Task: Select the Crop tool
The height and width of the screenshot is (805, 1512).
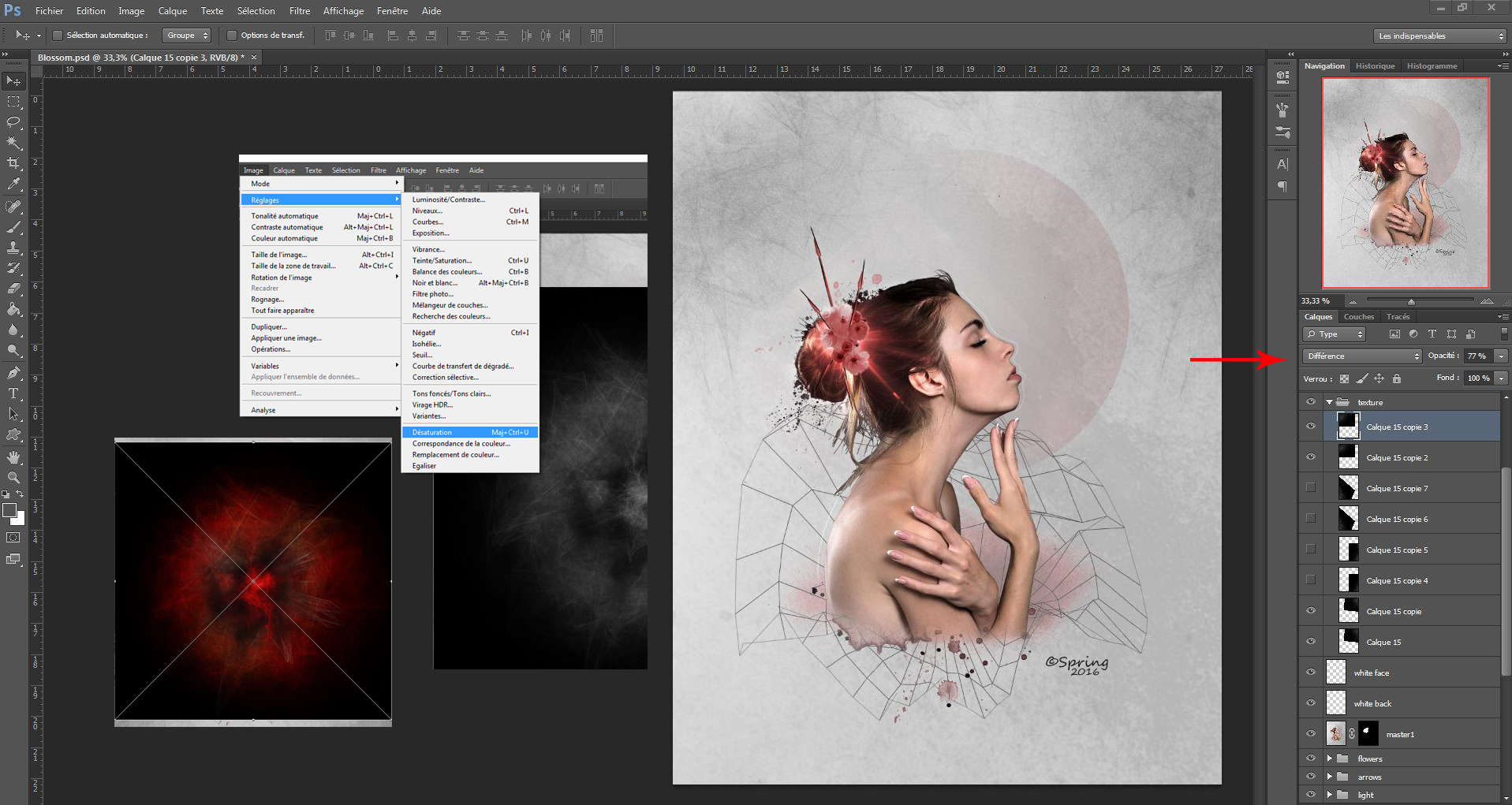Action: point(13,163)
